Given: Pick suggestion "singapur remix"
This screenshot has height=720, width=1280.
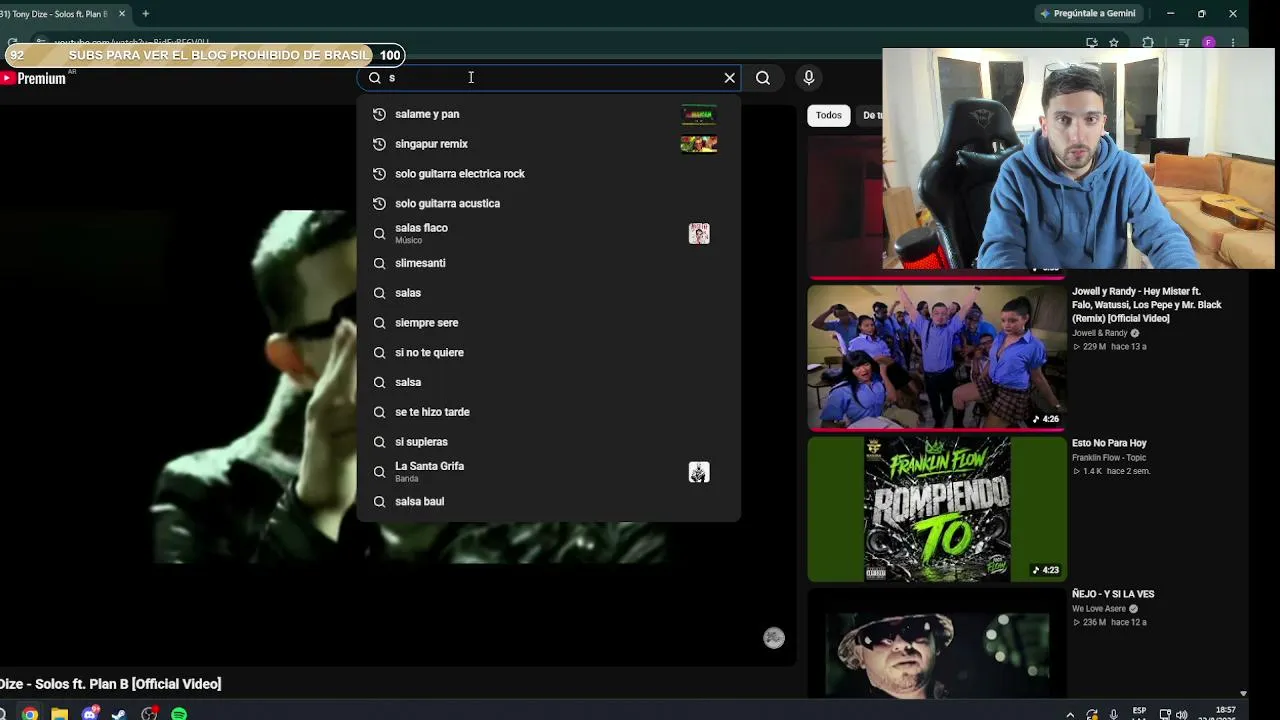Looking at the screenshot, I should pos(548,144).
